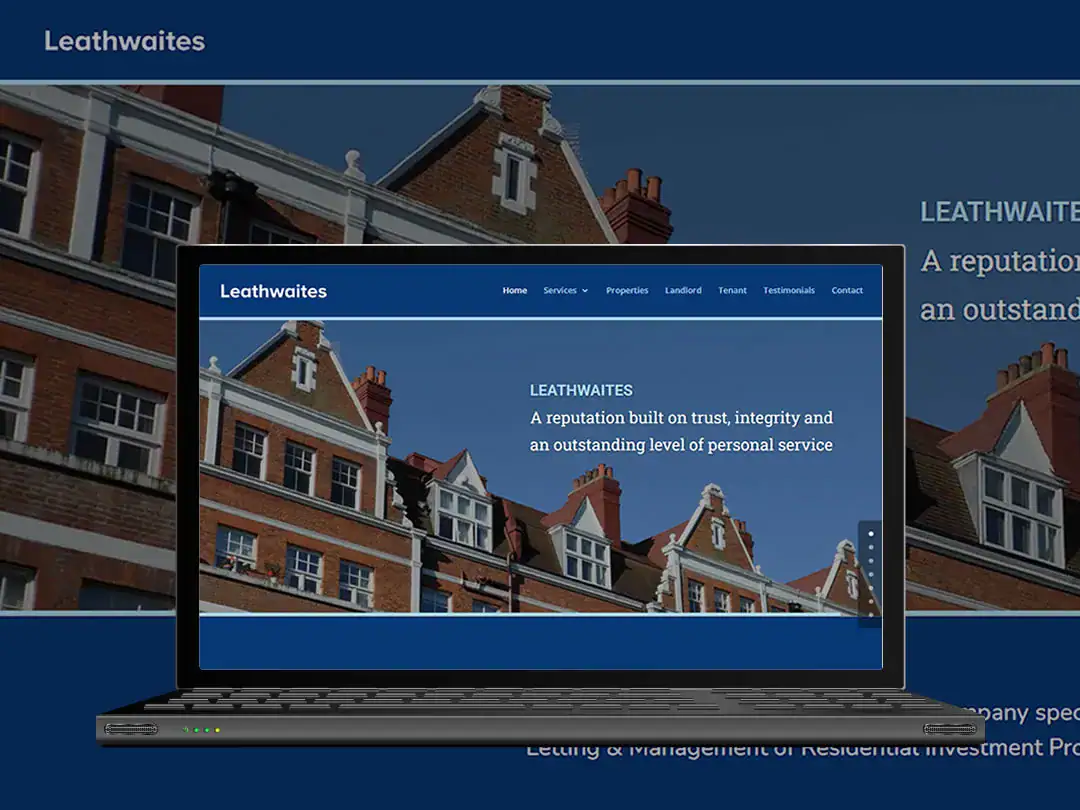Open the Home menu item

(514, 290)
